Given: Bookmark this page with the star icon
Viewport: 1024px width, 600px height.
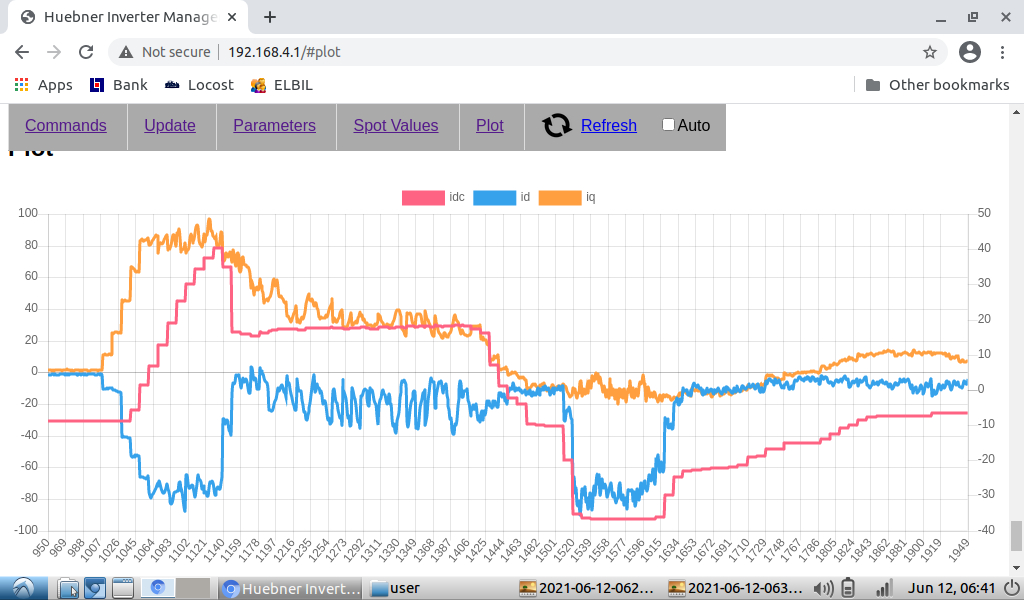Looking at the screenshot, I should pyautogui.click(x=930, y=52).
